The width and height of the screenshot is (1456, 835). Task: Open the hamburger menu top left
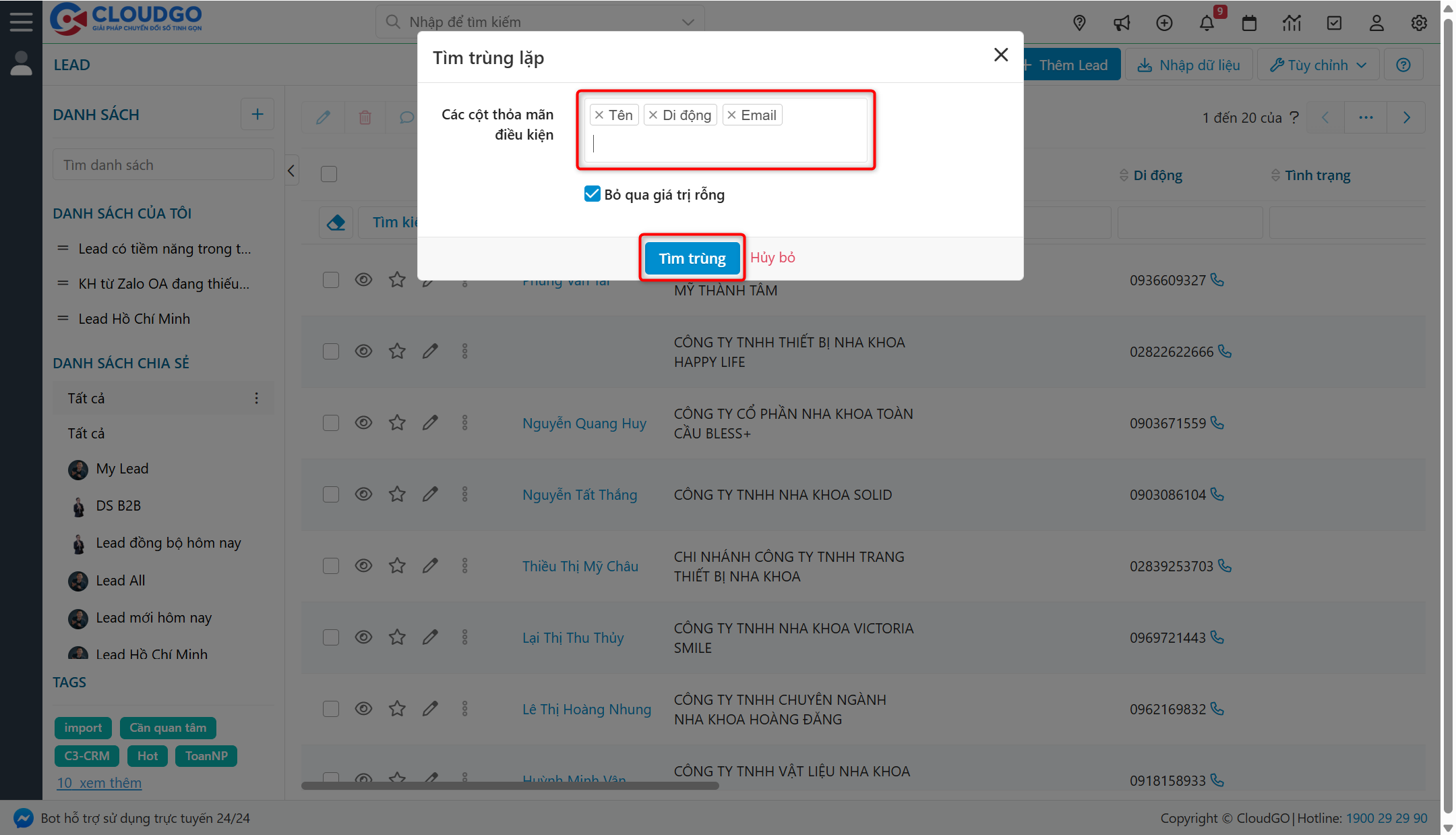coord(21,21)
